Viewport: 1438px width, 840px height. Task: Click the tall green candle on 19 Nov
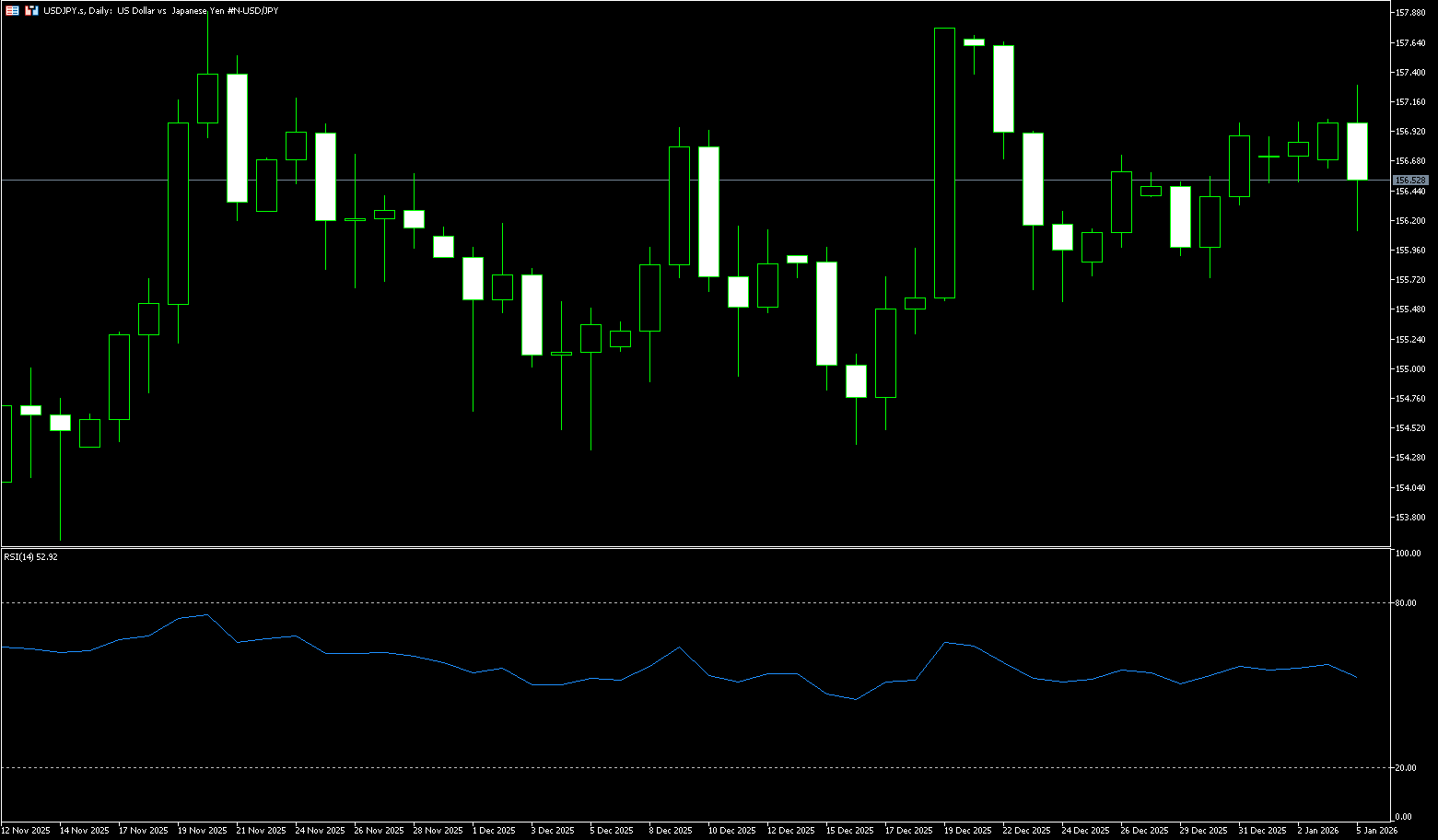point(178,213)
